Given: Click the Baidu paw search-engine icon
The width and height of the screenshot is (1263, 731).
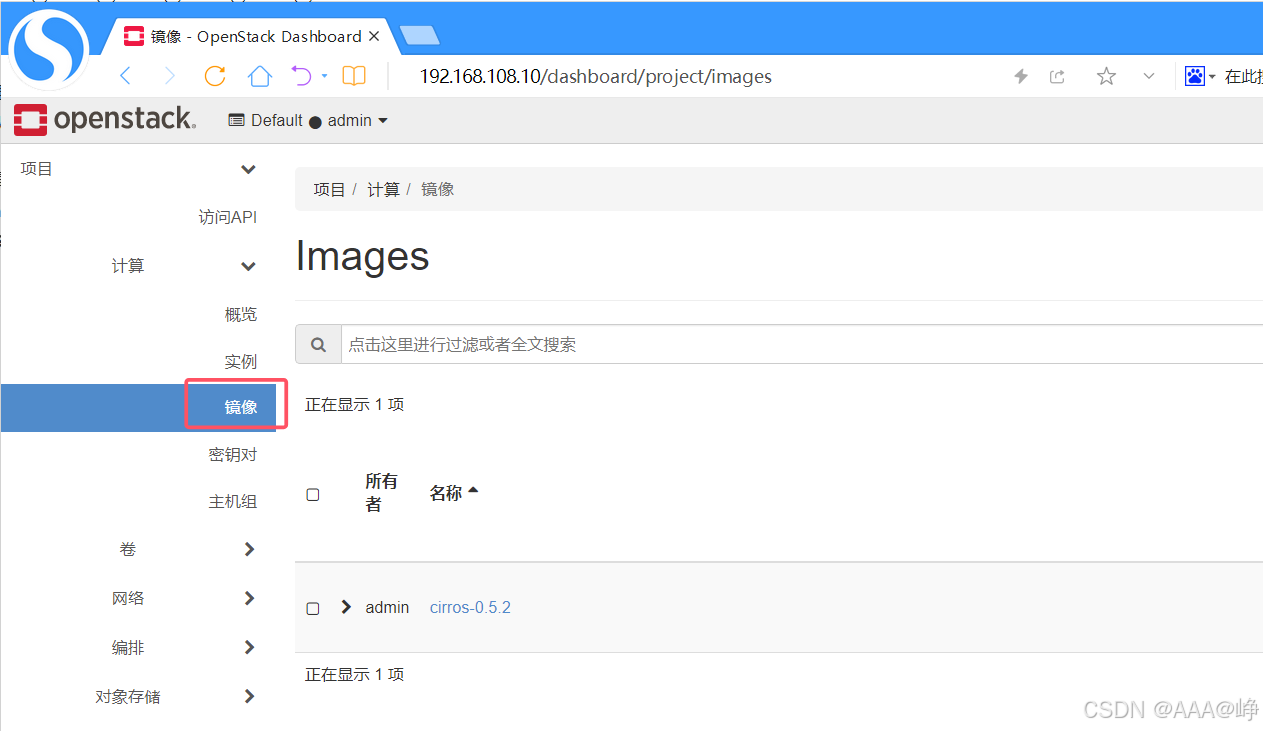Looking at the screenshot, I should pos(1195,76).
